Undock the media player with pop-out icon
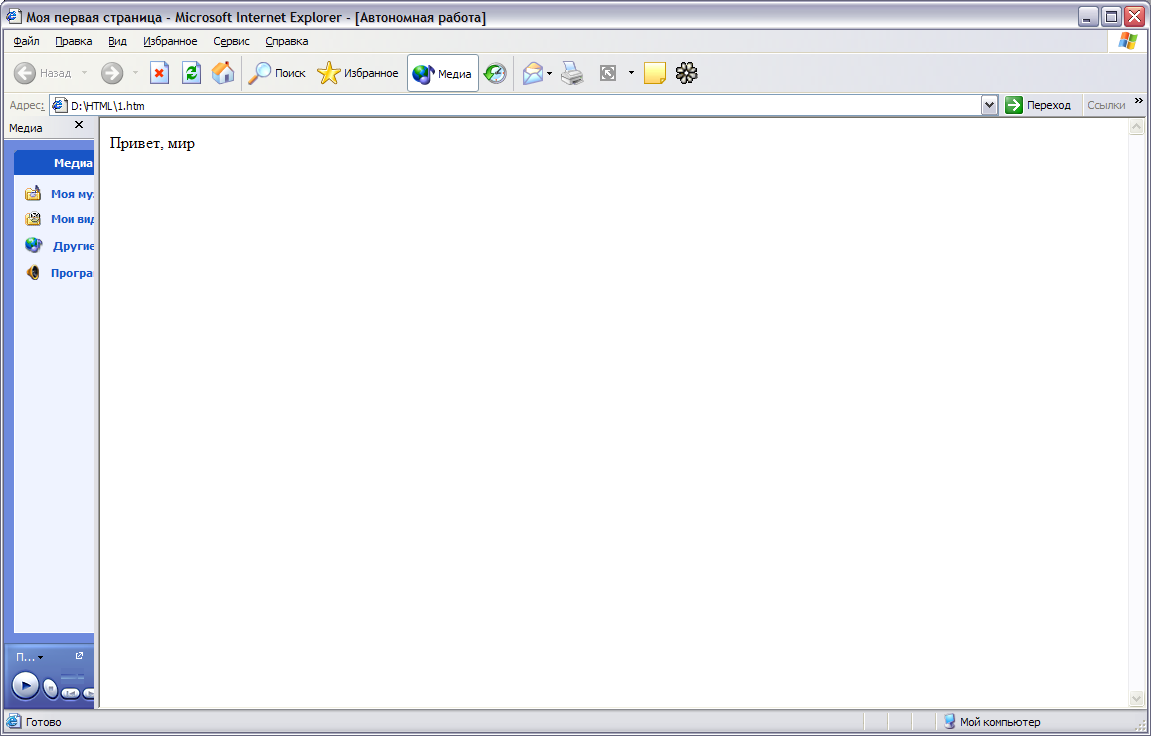The width and height of the screenshot is (1151, 736). click(79, 656)
